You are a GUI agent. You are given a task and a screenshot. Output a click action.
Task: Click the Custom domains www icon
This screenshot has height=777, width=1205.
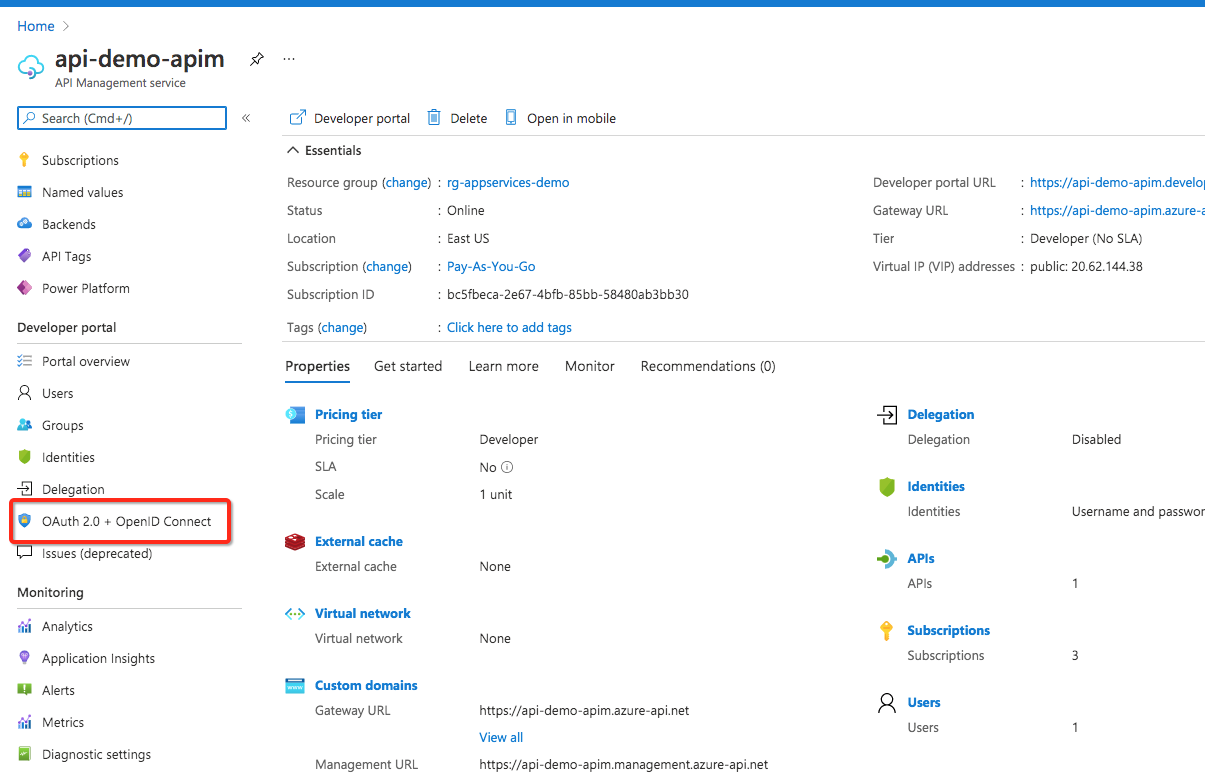295,686
